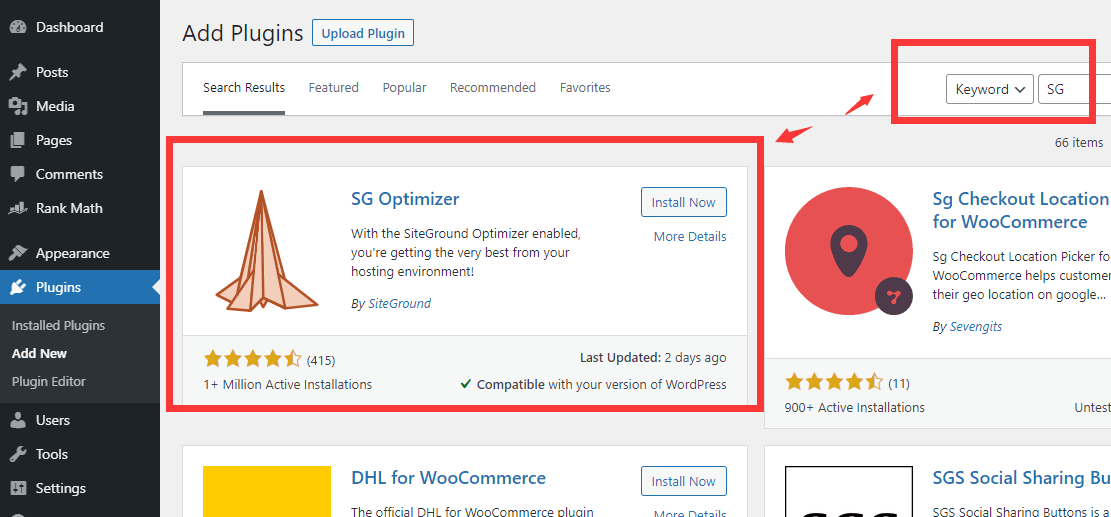Click SGS Social Sharing Buttons logo

pyautogui.click(x=849, y=492)
